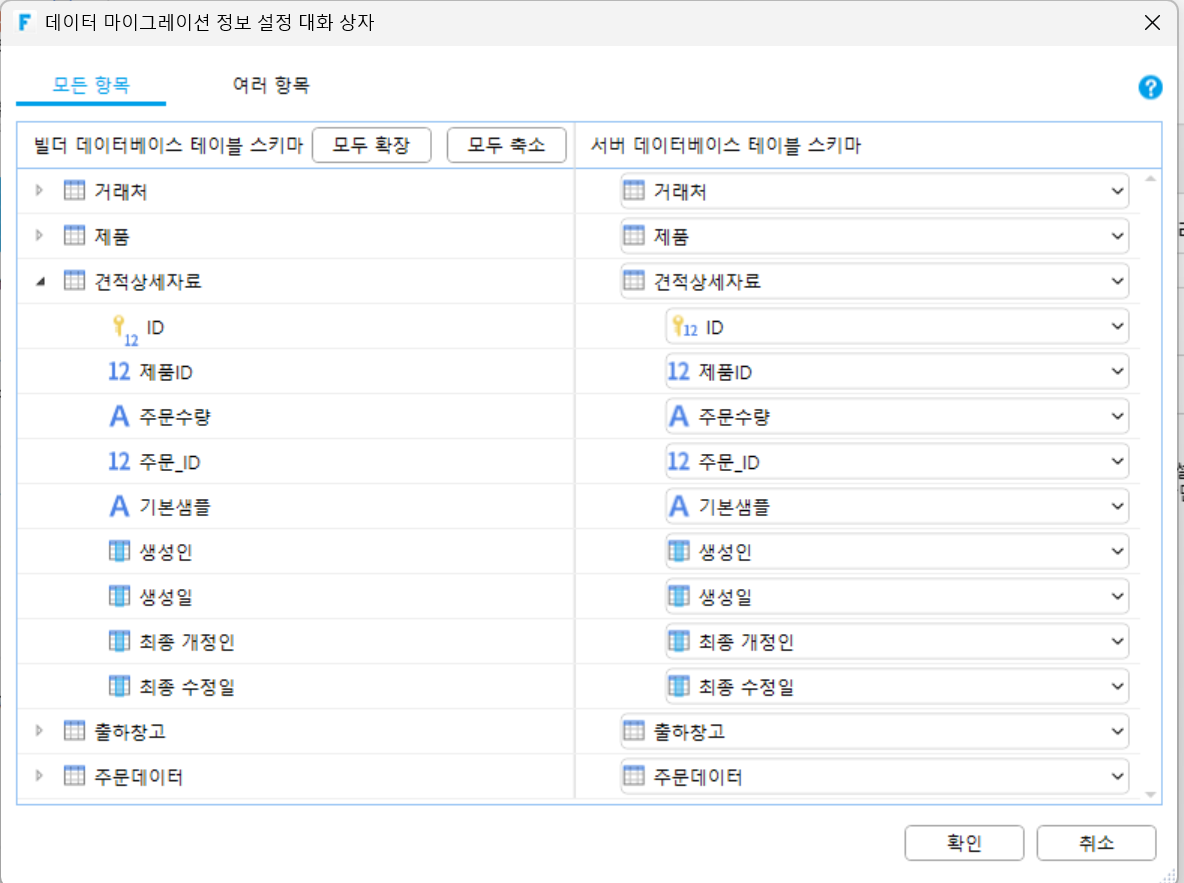Image resolution: width=1184 pixels, height=883 pixels.
Task: Click the 확인 button
Action: click(964, 842)
